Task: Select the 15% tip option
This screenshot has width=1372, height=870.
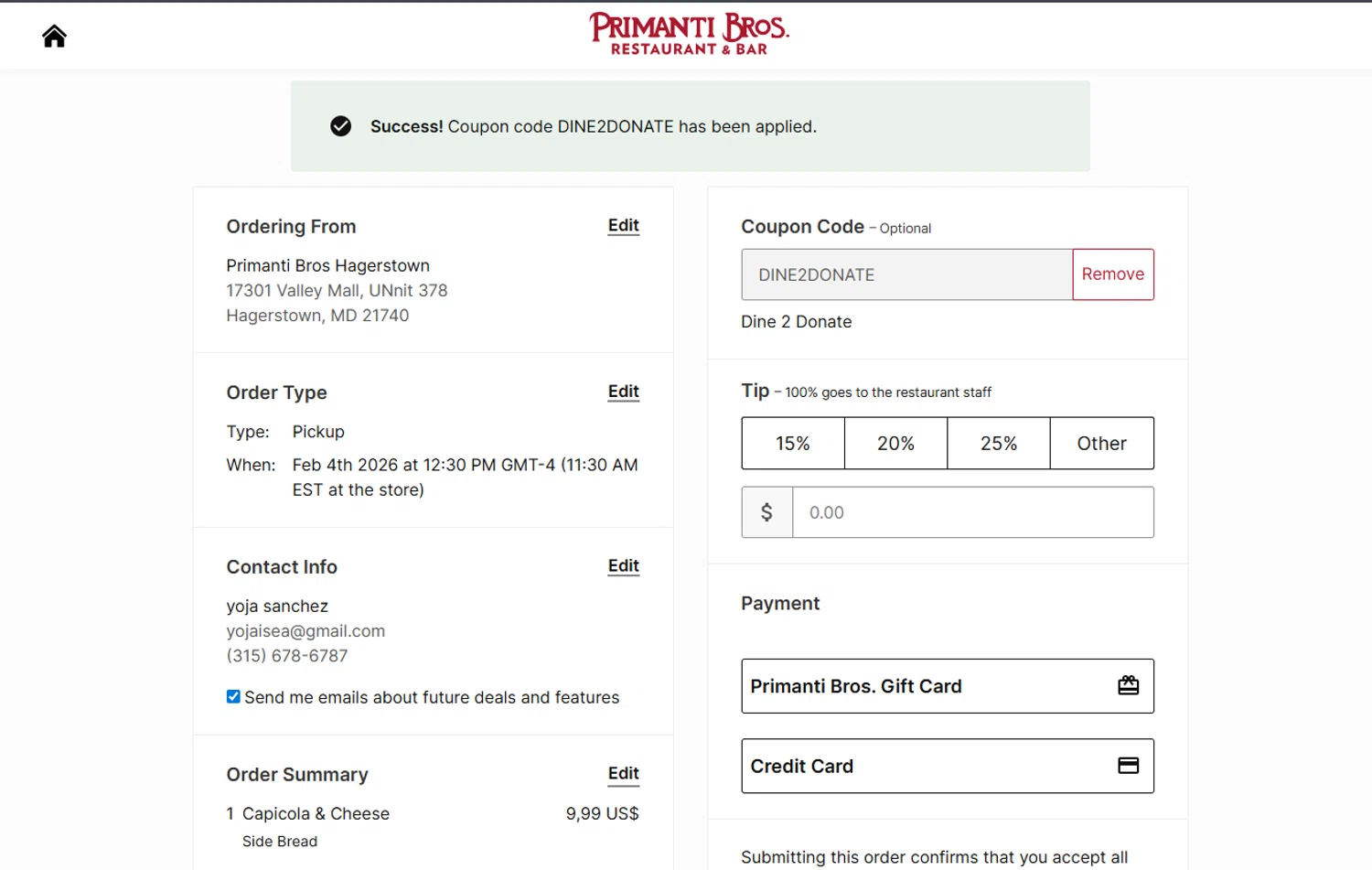Action: (793, 444)
